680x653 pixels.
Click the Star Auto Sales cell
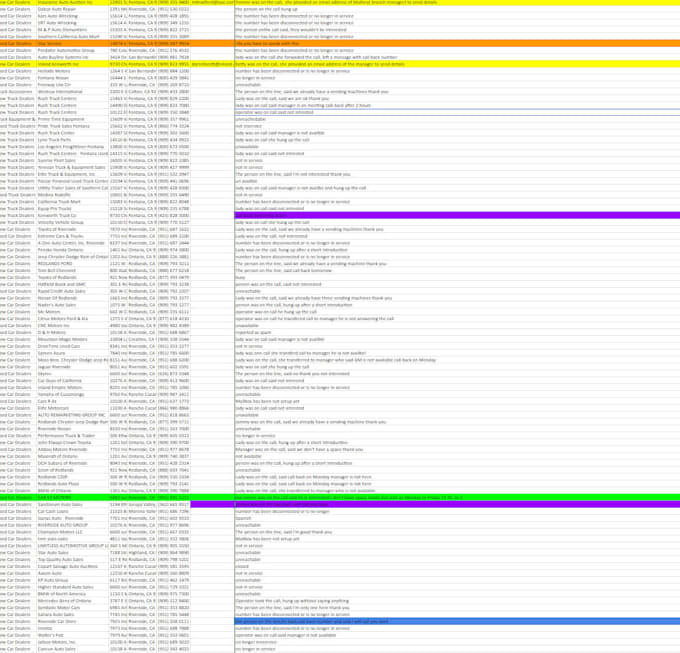(72, 553)
